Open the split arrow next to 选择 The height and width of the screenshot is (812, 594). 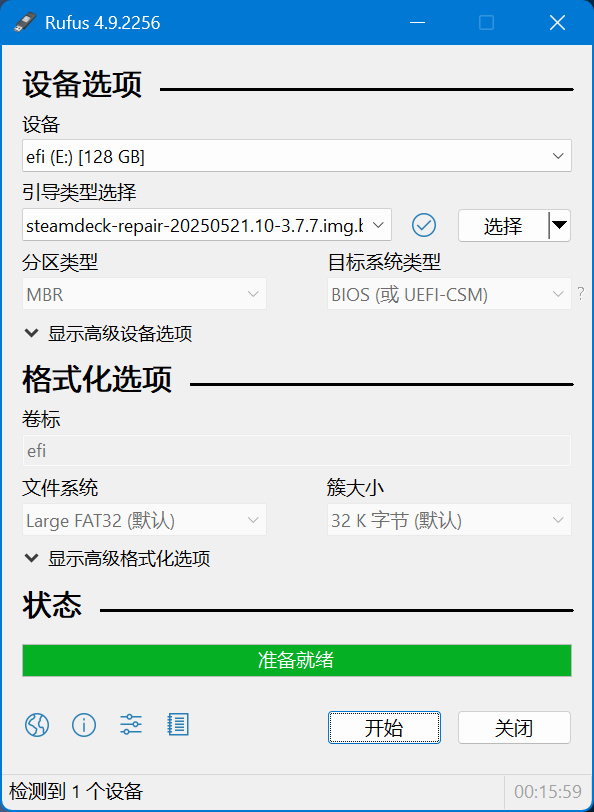coord(560,225)
